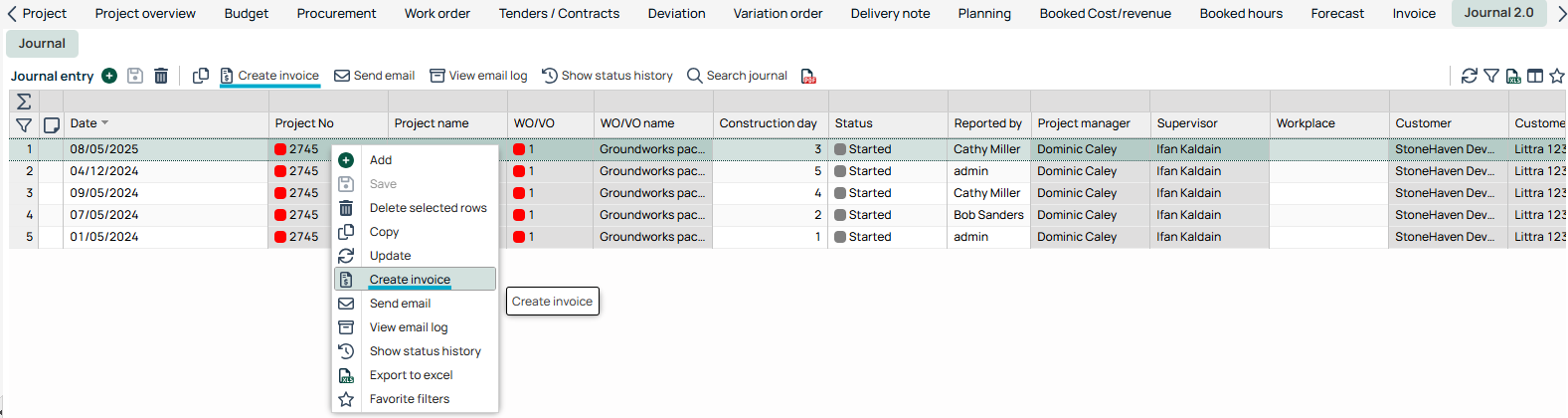
Task: Toggle the select-all checkbox in grid header
Action: click(52, 124)
